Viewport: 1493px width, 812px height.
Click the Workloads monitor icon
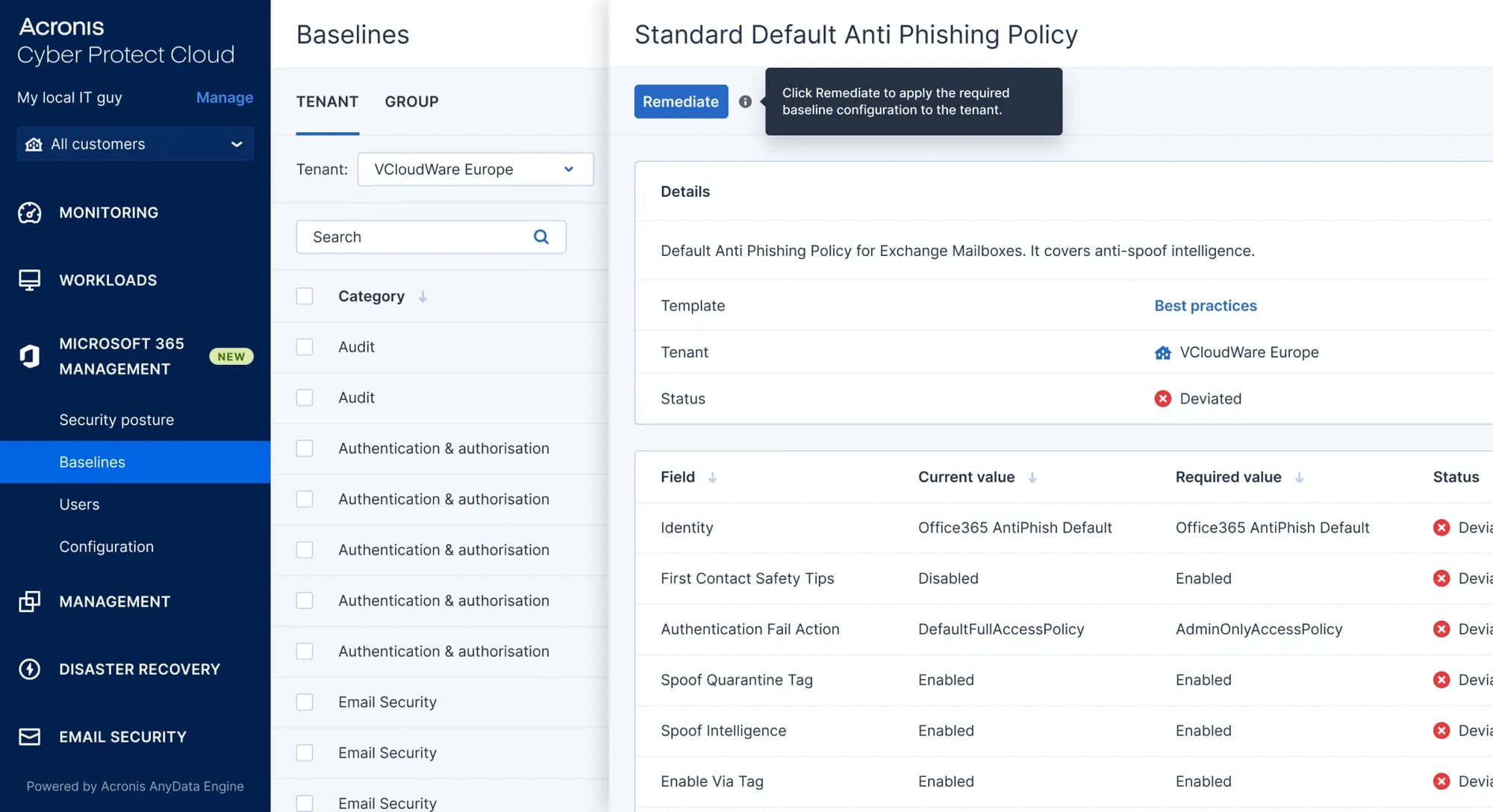coord(30,280)
